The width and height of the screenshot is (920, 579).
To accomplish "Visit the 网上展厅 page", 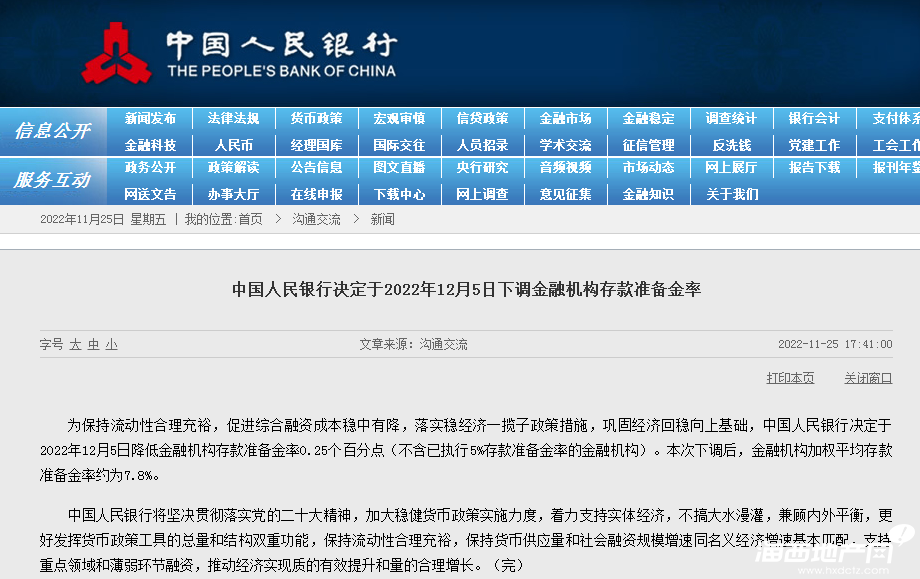I will point(732,168).
